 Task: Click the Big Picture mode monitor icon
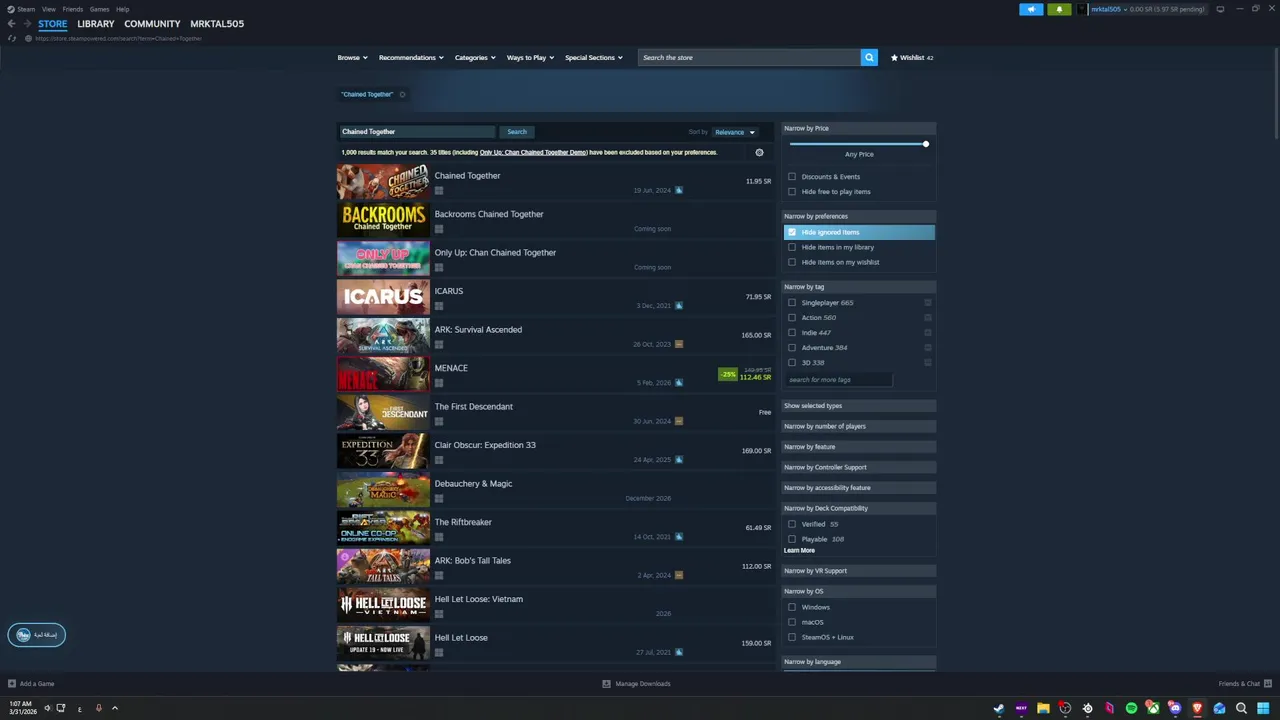coord(1220,9)
